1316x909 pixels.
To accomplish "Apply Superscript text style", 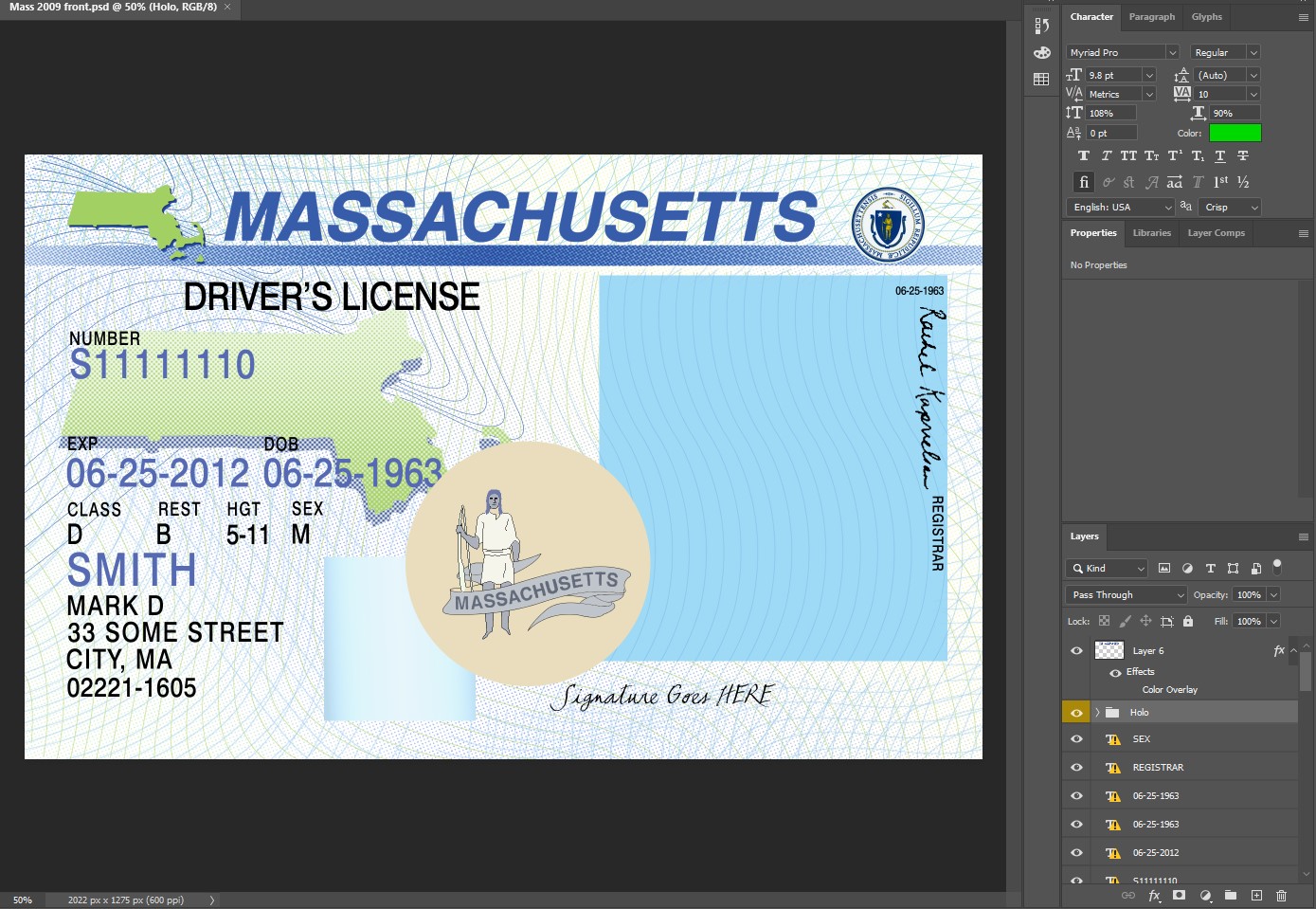I will 1175,155.
